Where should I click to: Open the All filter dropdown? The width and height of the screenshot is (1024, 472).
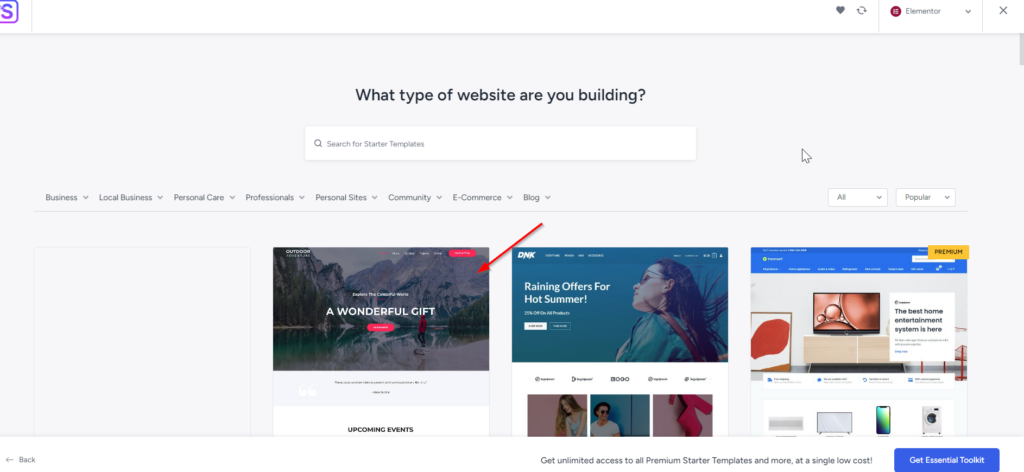point(857,197)
